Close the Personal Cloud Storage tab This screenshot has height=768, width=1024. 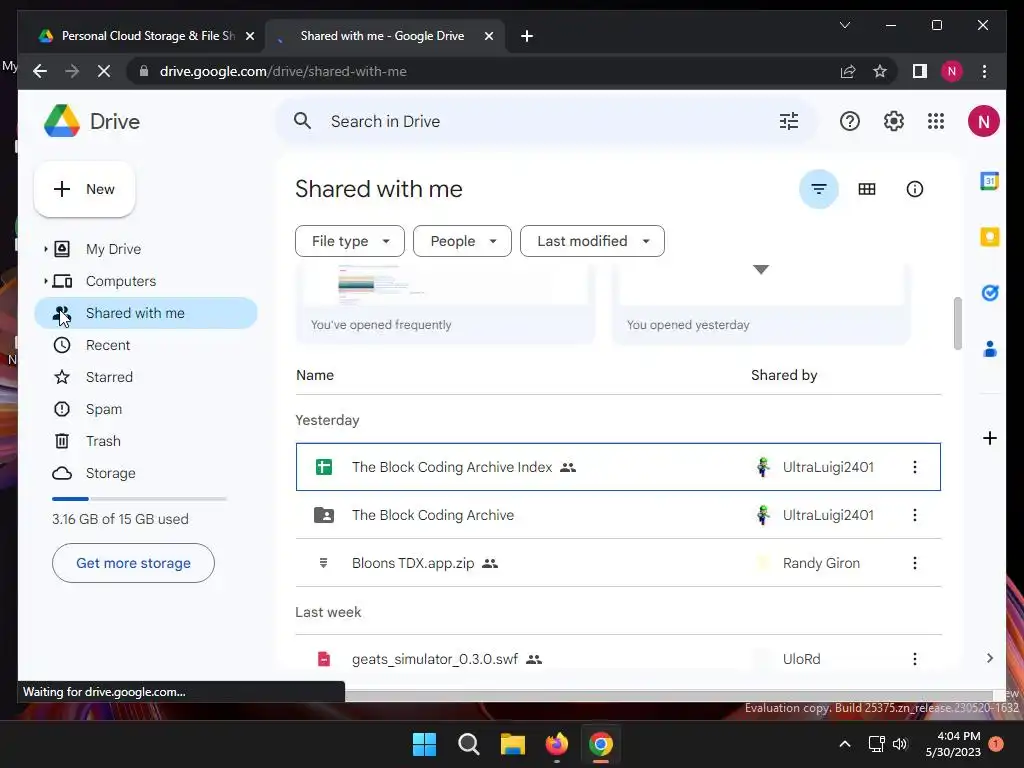249,36
